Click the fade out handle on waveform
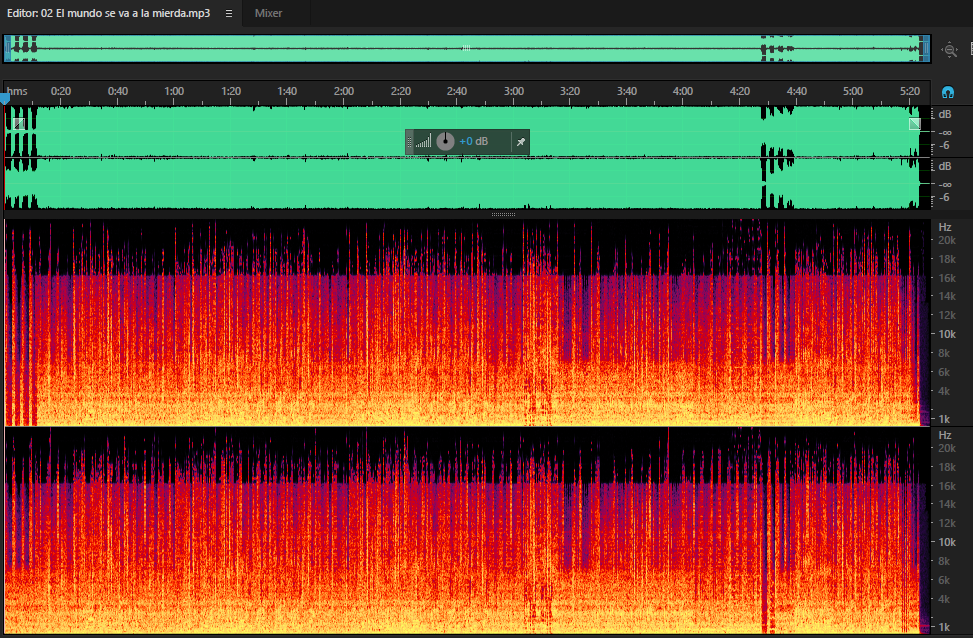973x638 pixels. pos(915,124)
